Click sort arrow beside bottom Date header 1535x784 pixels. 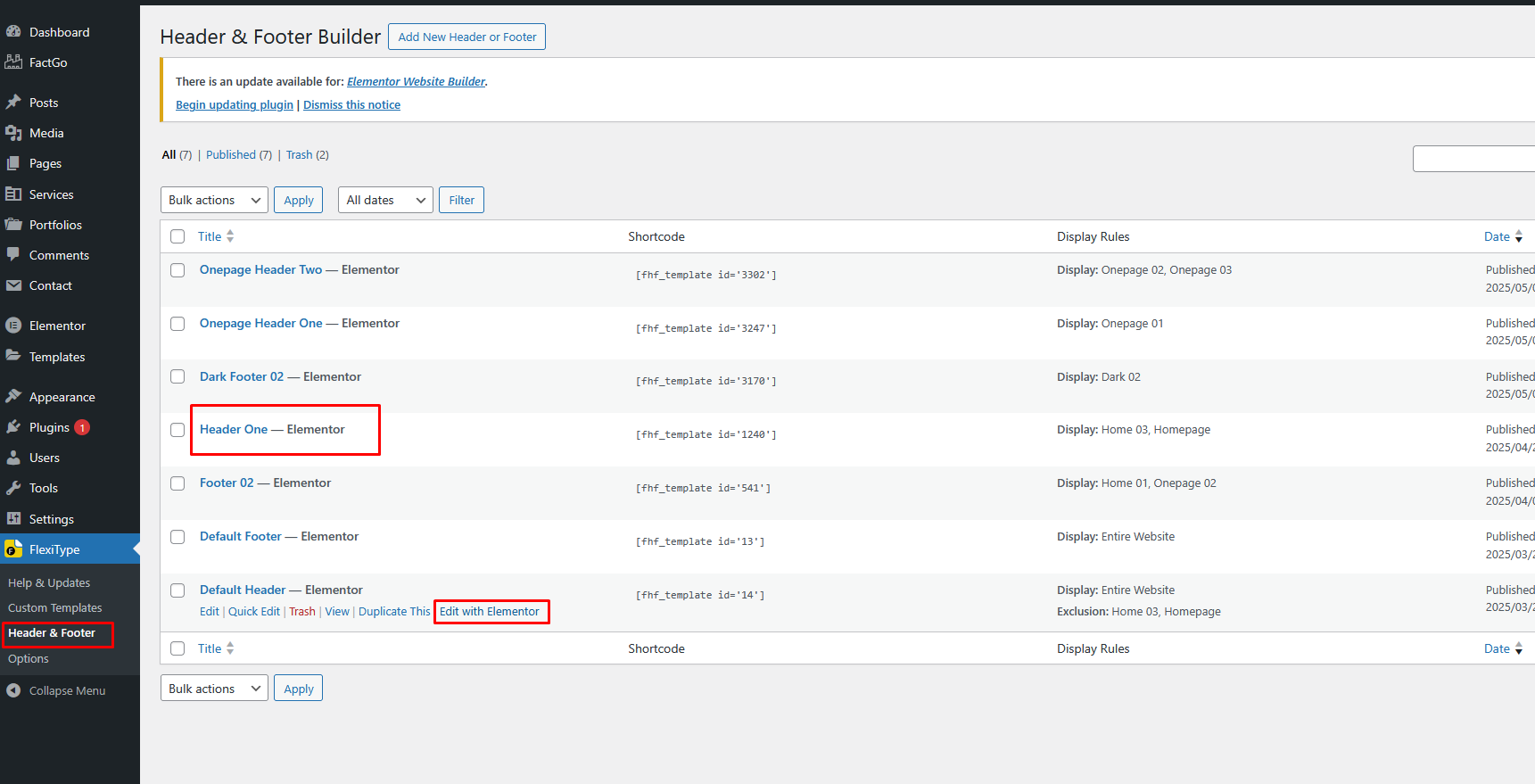(x=1518, y=648)
